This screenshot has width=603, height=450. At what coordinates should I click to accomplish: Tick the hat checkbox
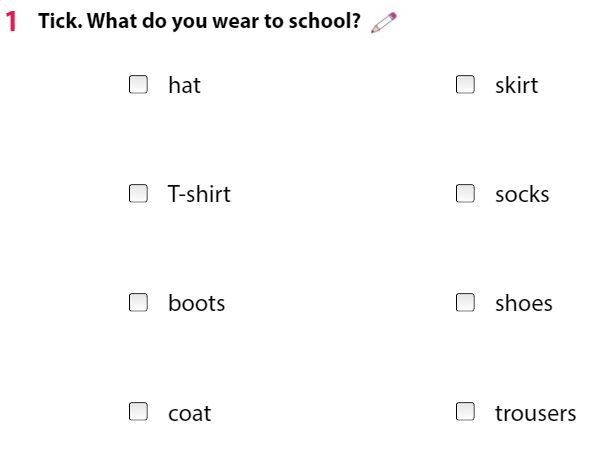pos(138,84)
